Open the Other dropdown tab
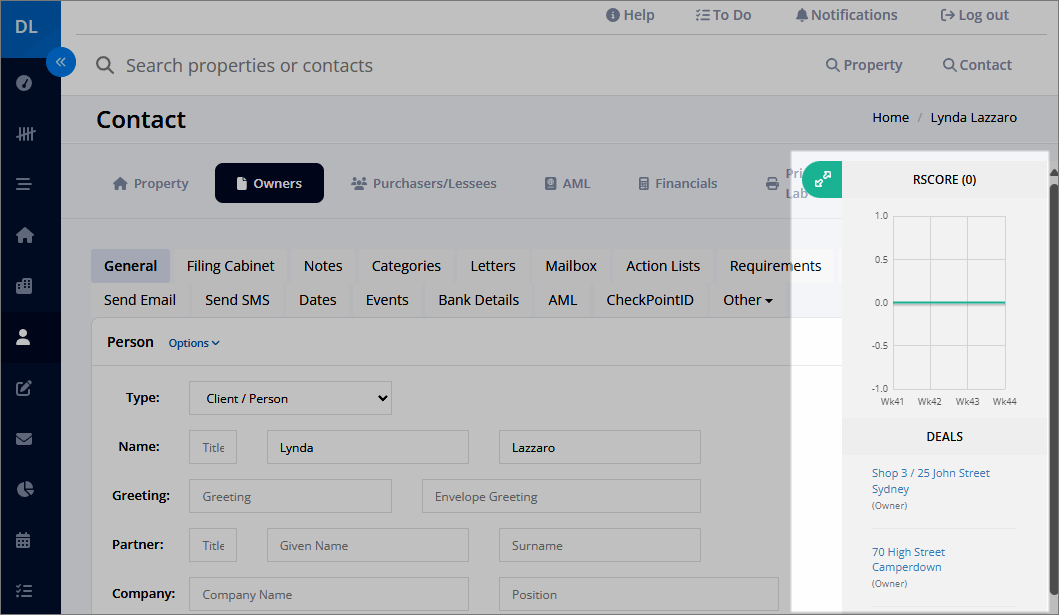The image size is (1059, 615). pos(748,300)
